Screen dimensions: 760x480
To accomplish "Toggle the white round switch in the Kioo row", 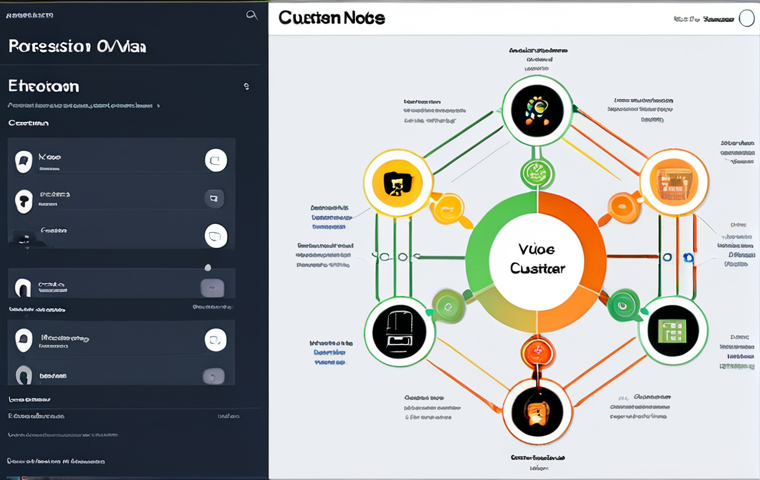I will 216,160.
